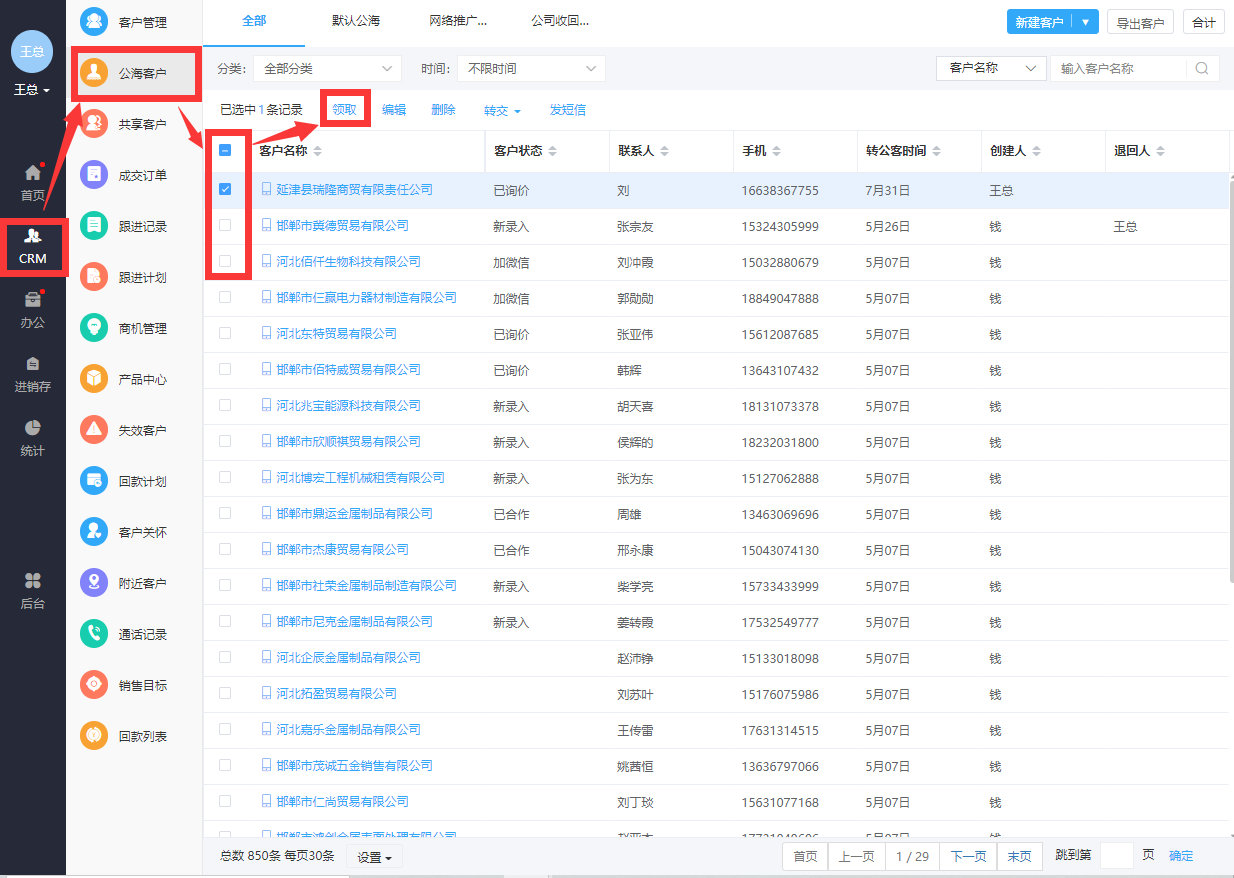The width and height of the screenshot is (1234, 878).
Task: Open 公海客户 in sidebar
Action: coord(134,72)
